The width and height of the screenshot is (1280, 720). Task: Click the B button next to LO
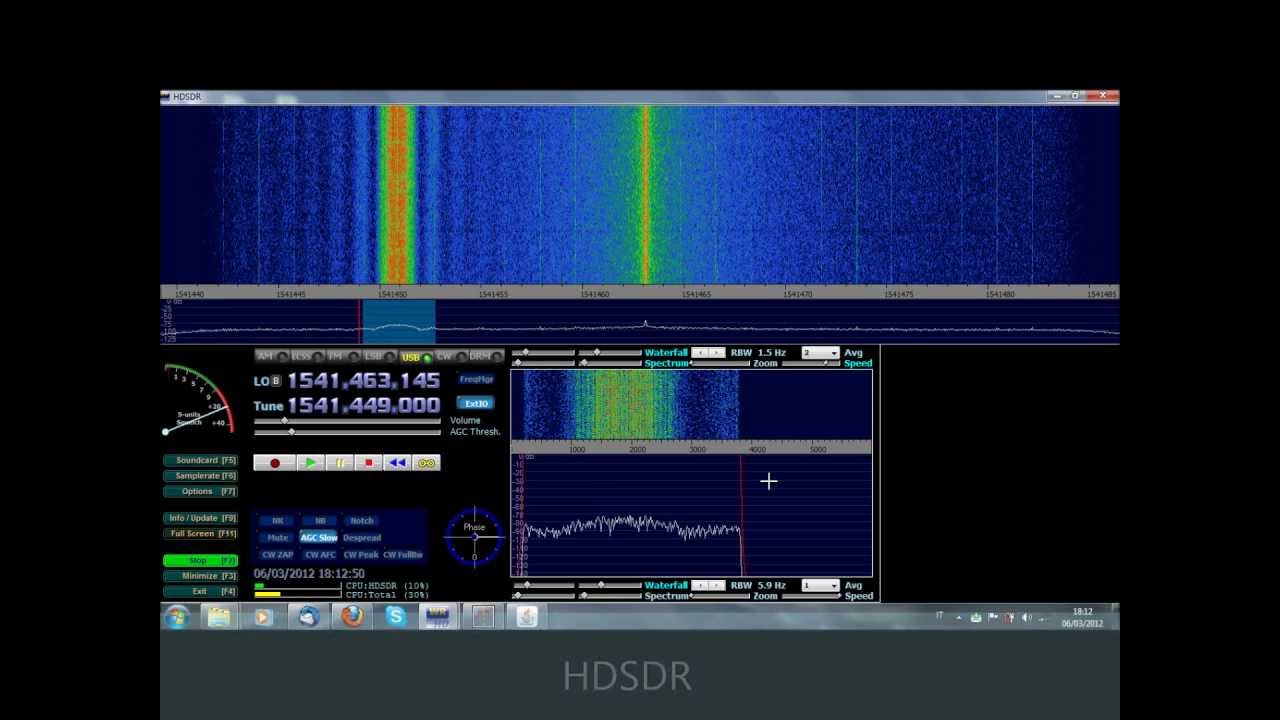(277, 382)
